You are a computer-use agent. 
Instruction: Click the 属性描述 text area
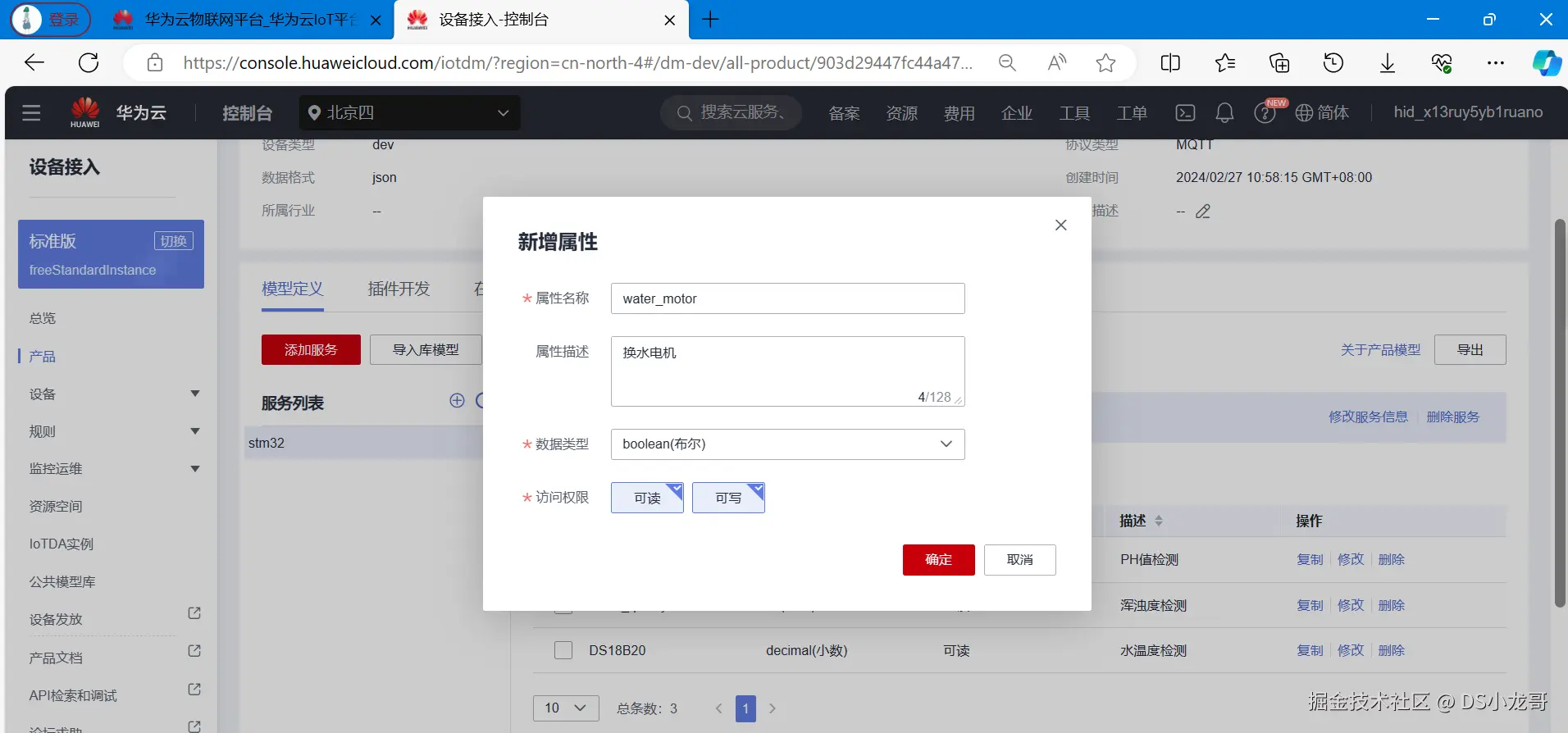[x=787, y=371]
